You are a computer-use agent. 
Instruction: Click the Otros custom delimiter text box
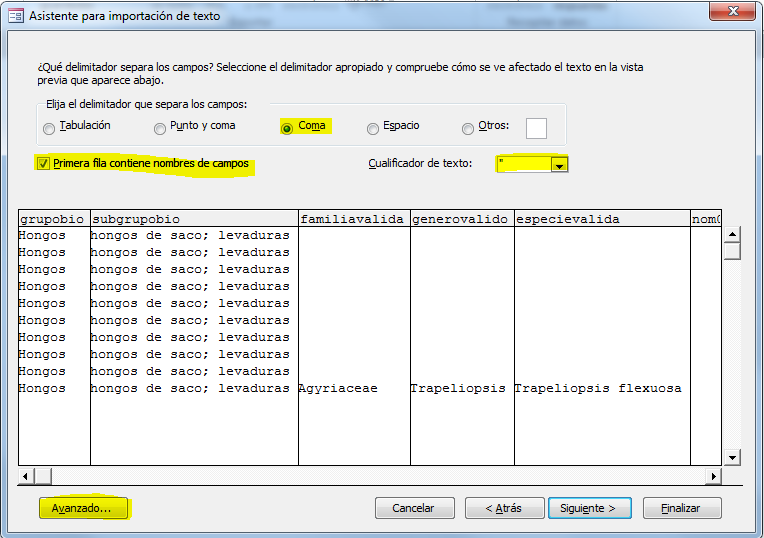coord(537,128)
